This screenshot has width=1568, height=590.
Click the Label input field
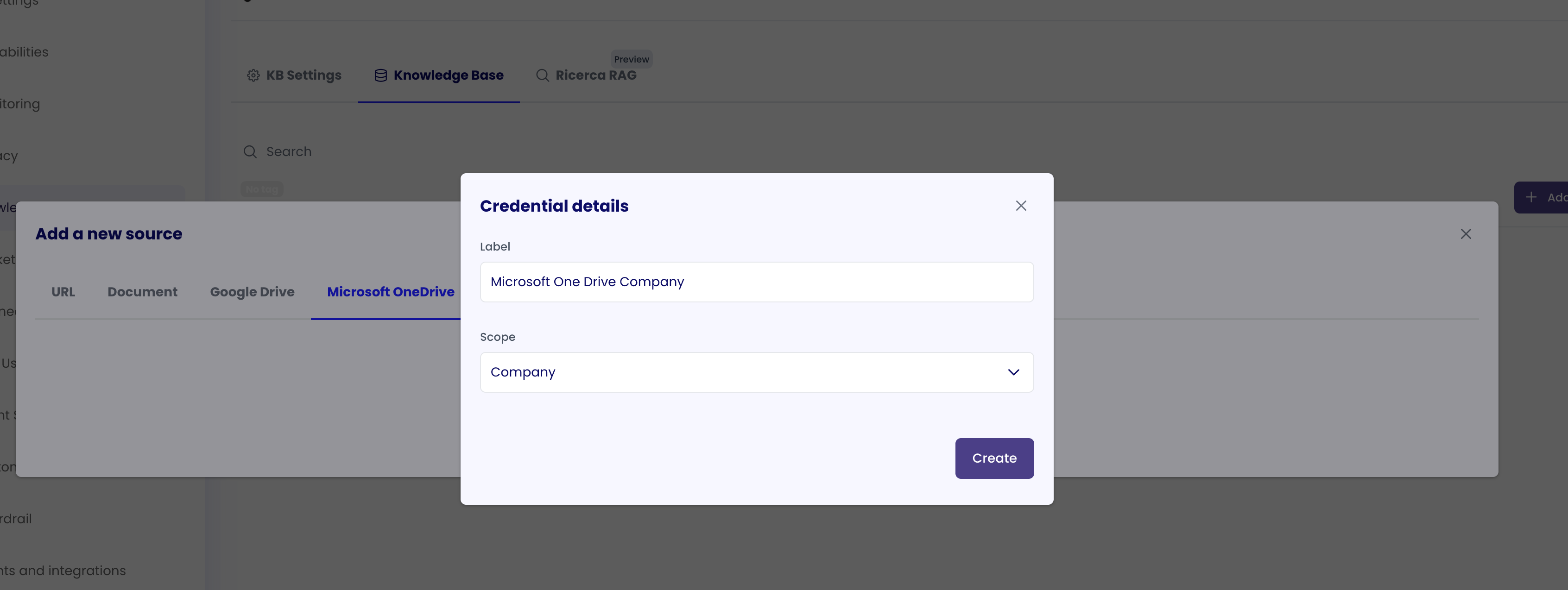click(x=757, y=282)
